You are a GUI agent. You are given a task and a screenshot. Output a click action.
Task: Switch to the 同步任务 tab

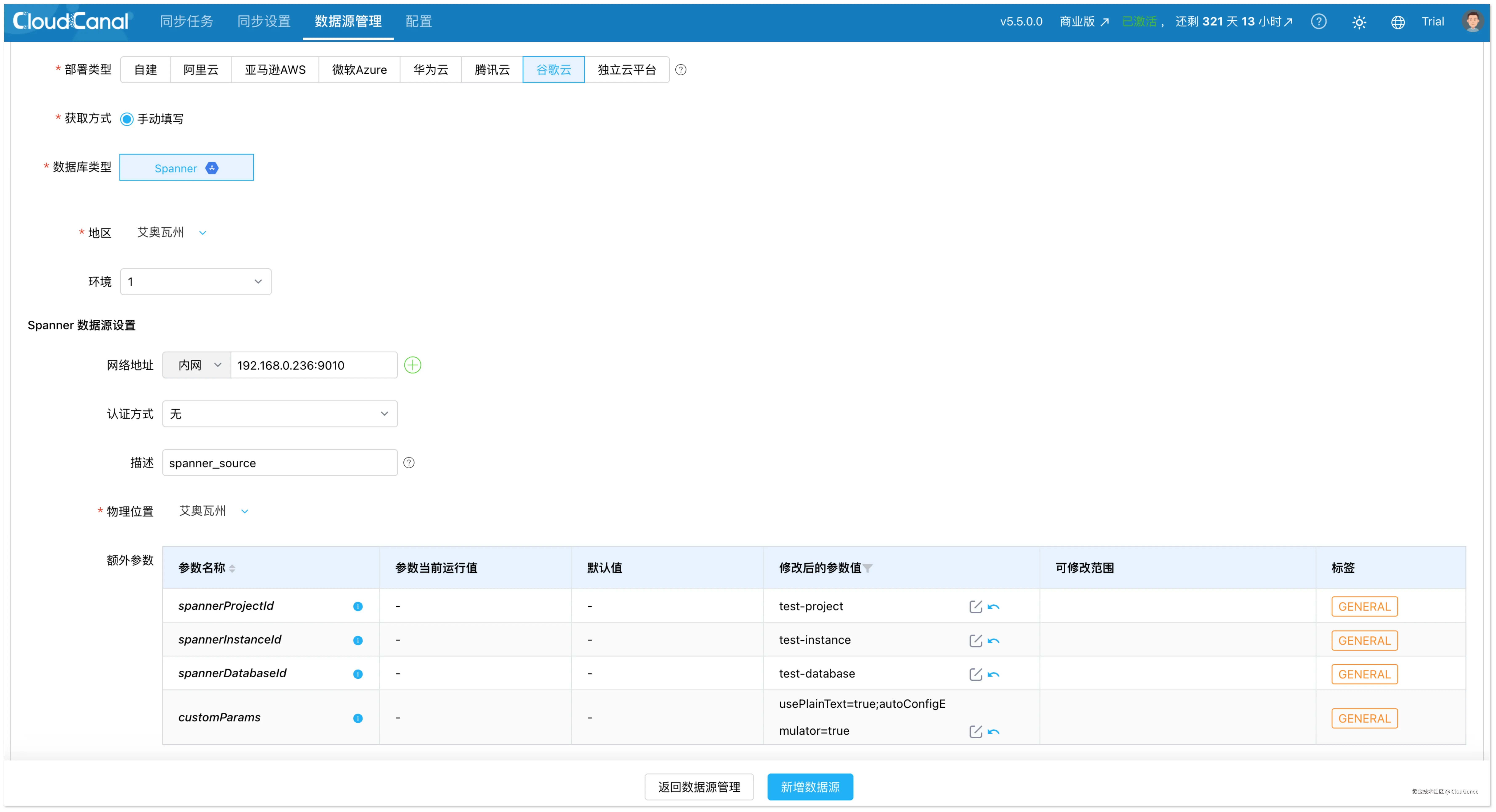click(186, 21)
